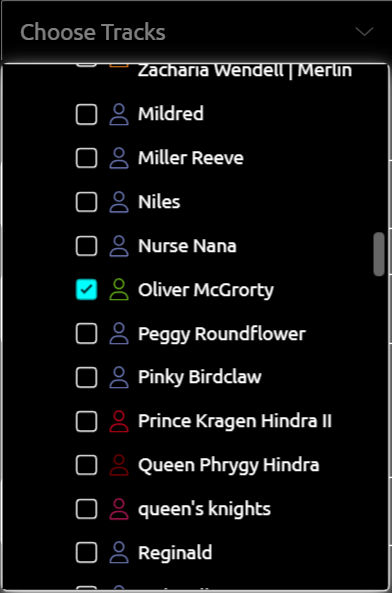Uncheck the Oliver McGrorty checkbox
392x593 pixels.
click(87, 290)
